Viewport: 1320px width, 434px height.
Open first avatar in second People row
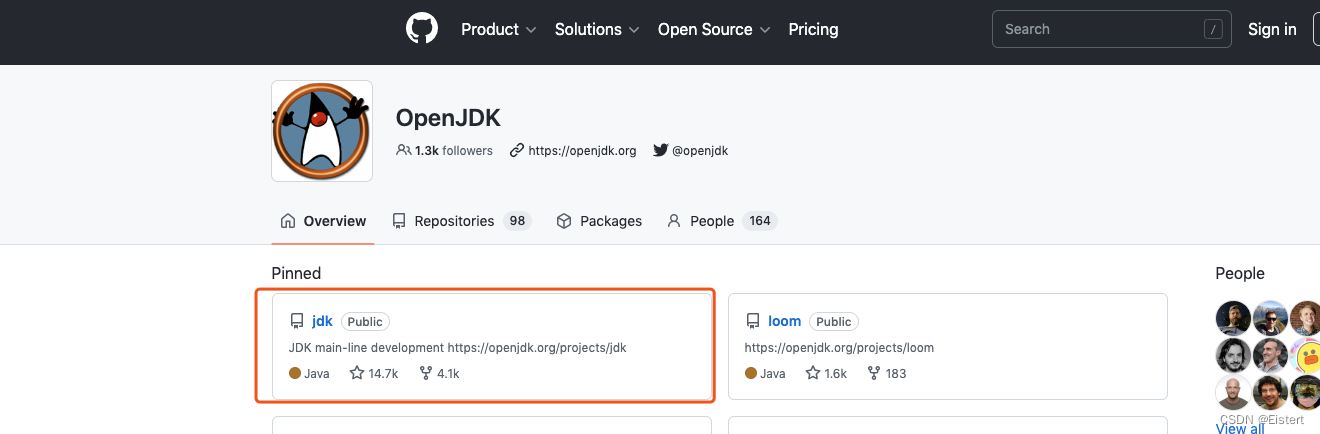click(1233, 355)
